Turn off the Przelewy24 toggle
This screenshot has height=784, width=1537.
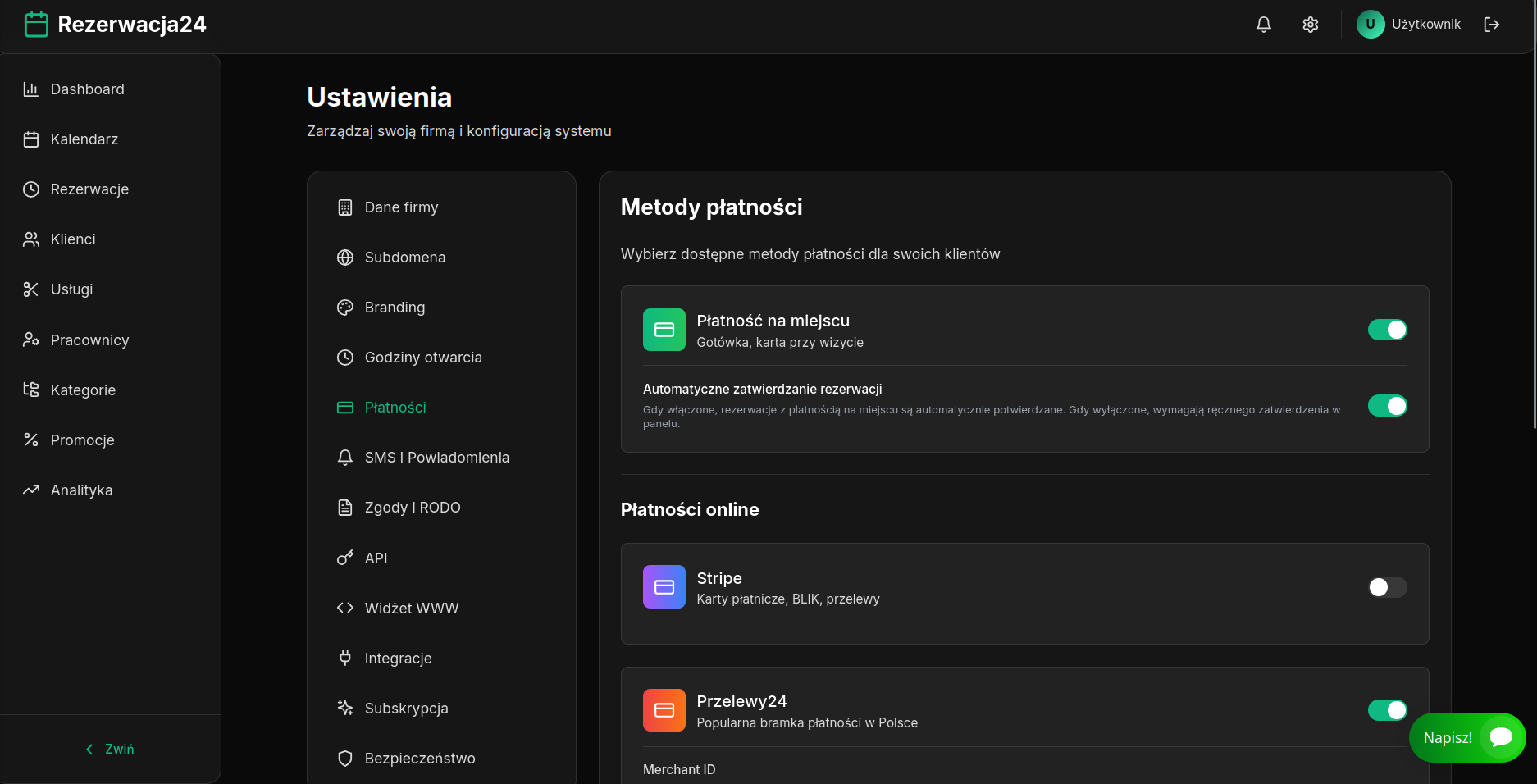click(x=1387, y=710)
